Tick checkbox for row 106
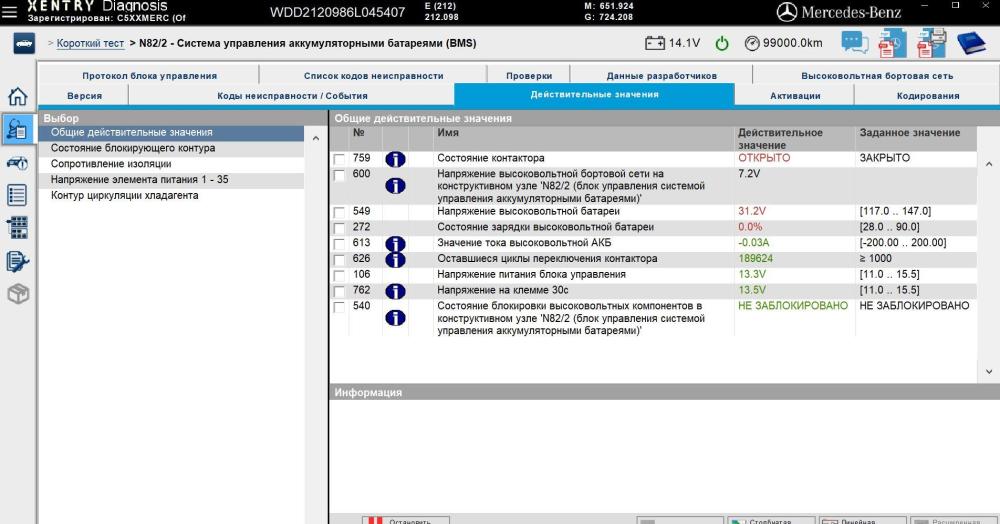 coord(339,276)
